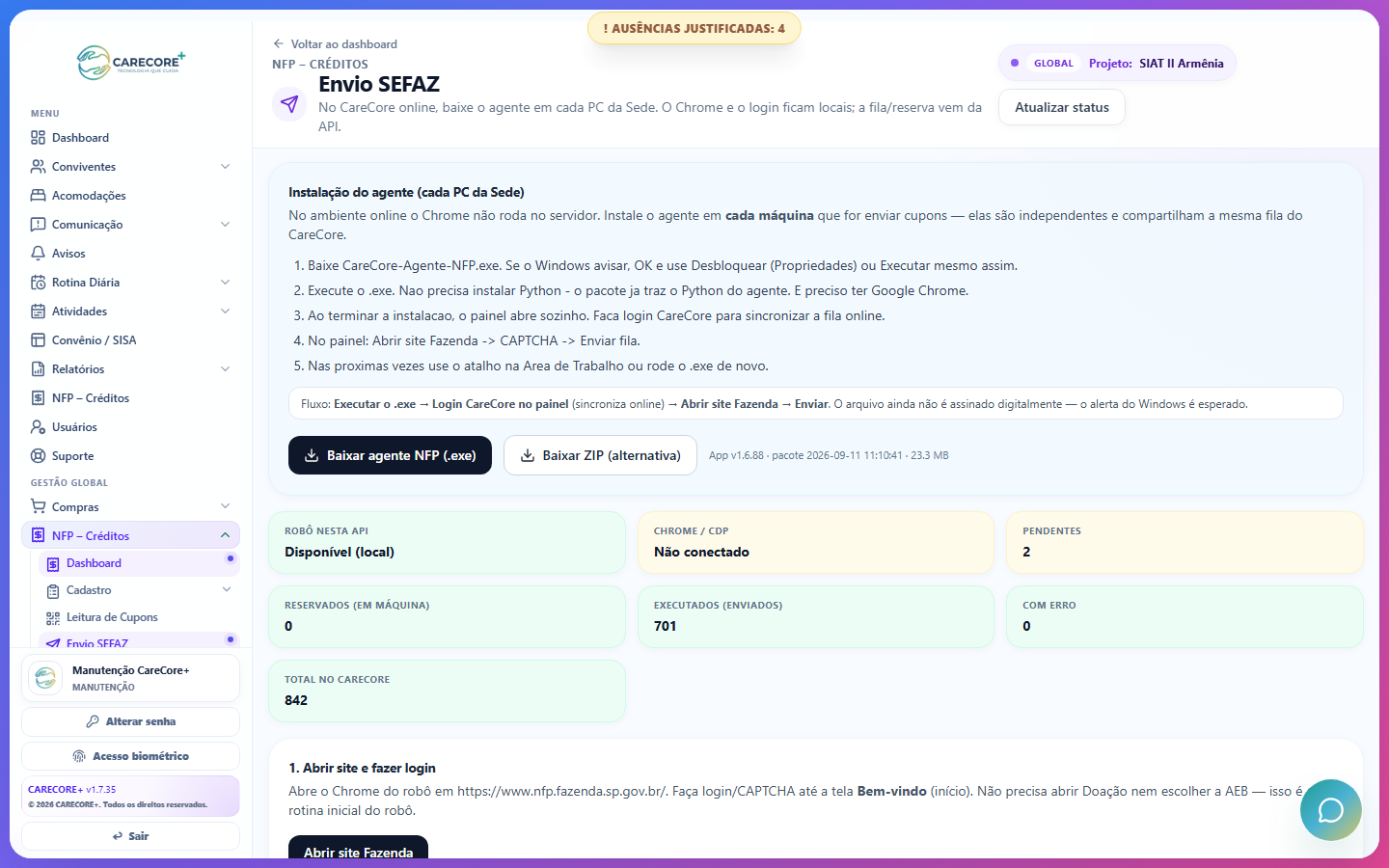The height and width of the screenshot is (868, 1389).
Task: Click Baixar ZIP (alternativa) button
Action: coord(600,455)
